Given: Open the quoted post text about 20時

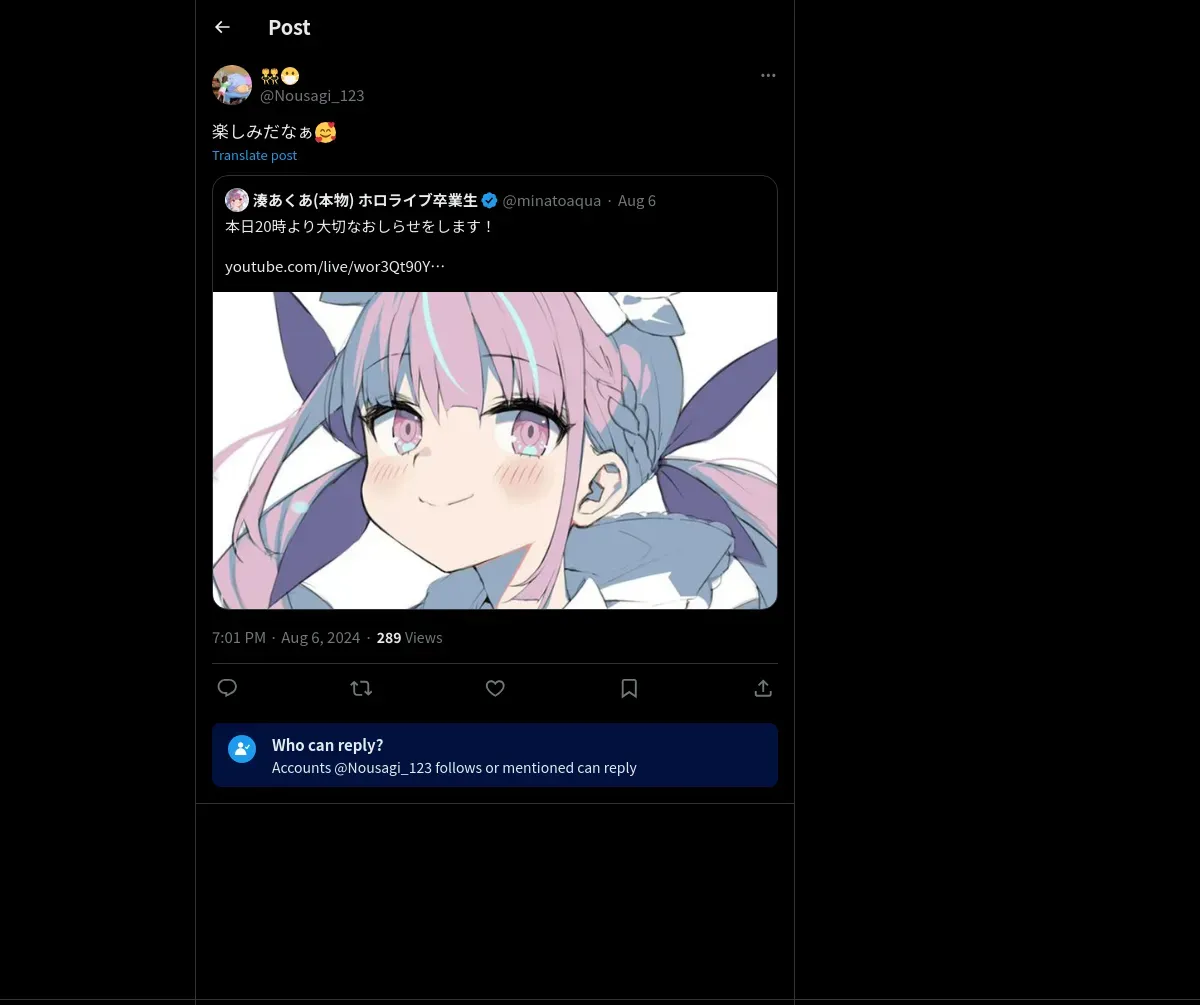Looking at the screenshot, I should [360, 226].
